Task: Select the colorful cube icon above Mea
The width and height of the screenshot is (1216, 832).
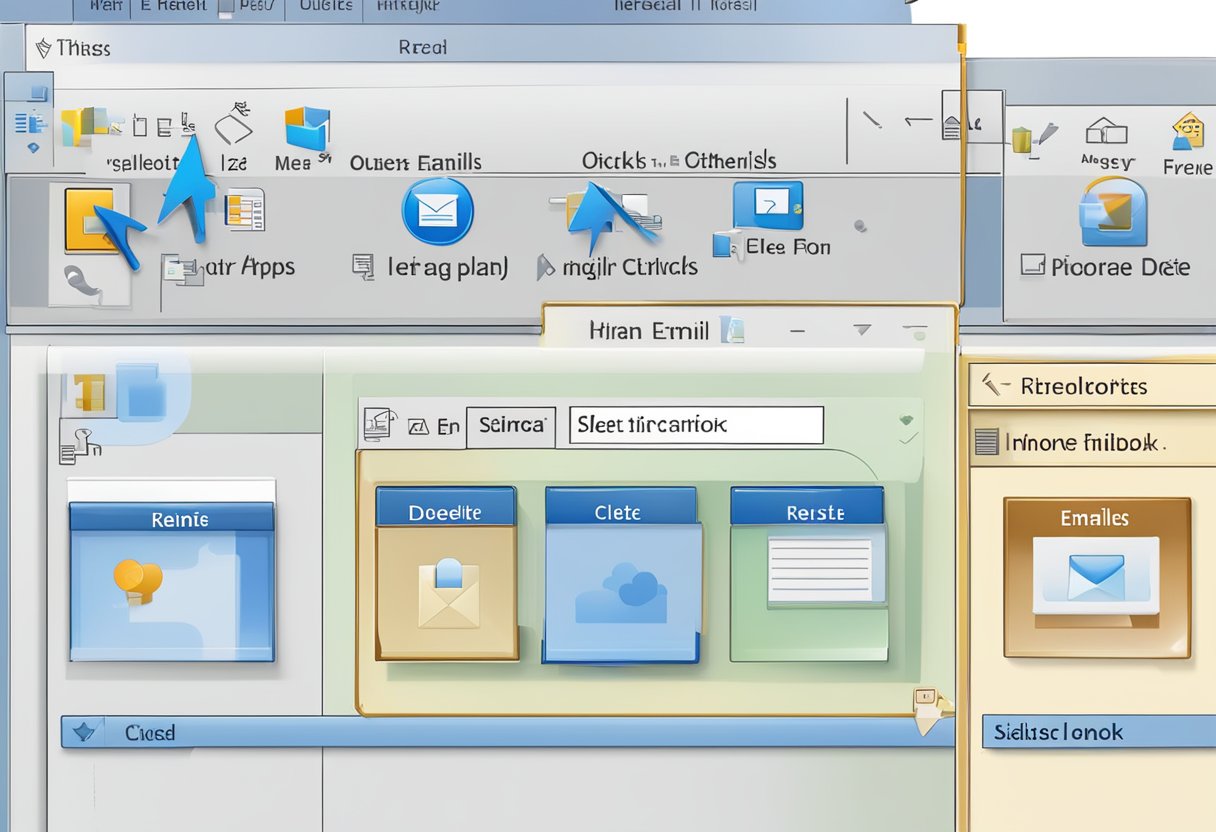Action: (x=306, y=129)
